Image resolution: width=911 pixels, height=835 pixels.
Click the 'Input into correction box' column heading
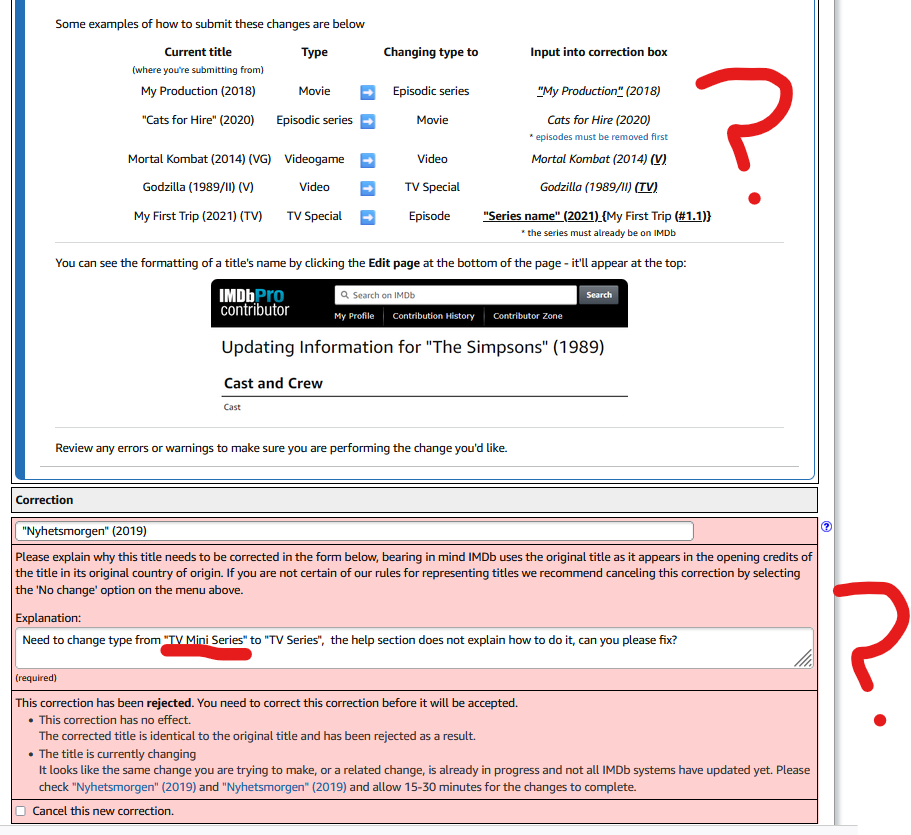click(598, 52)
